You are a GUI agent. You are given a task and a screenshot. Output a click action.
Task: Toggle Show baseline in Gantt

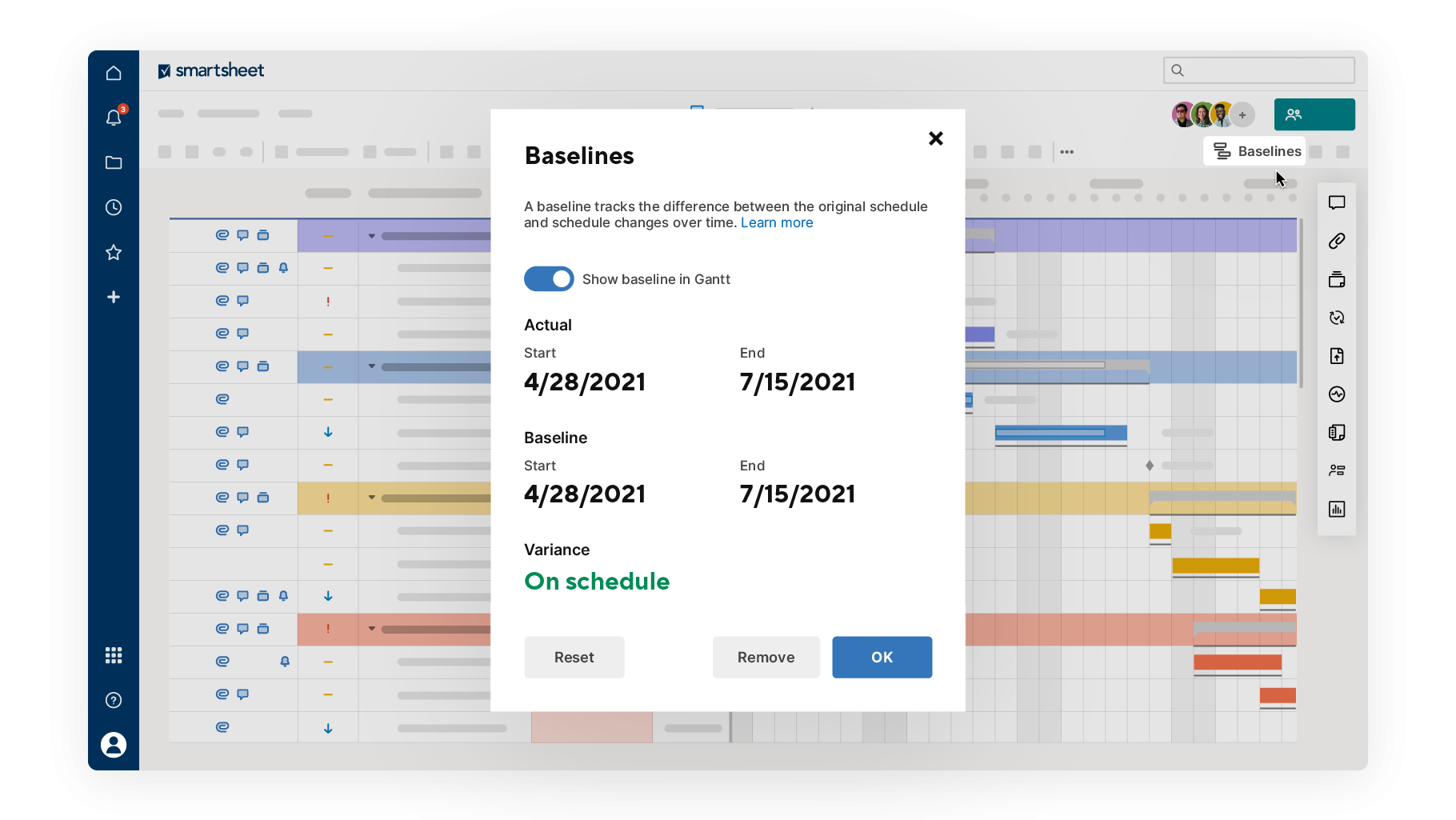pos(549,278)
